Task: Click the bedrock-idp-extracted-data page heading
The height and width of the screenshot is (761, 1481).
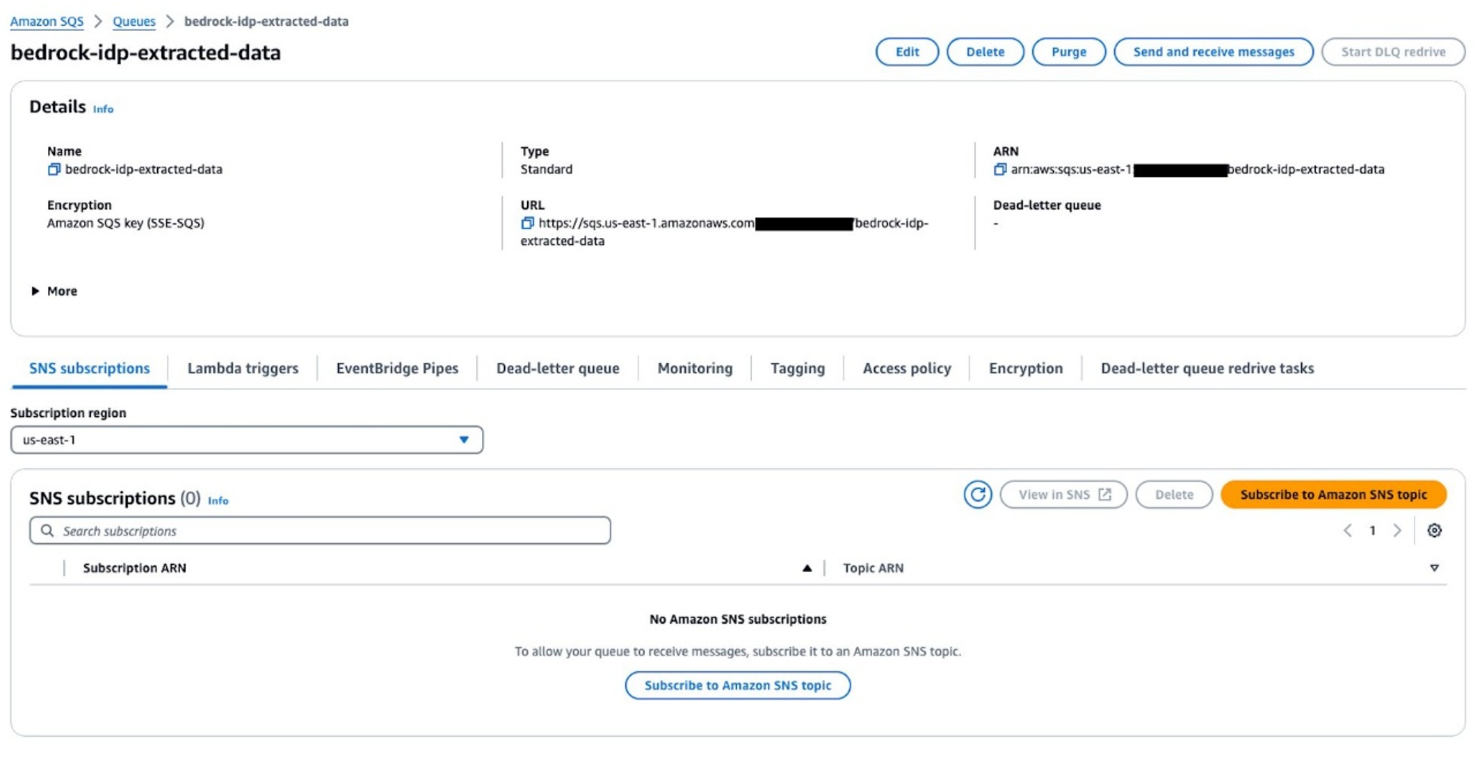Action: [146, 53]
